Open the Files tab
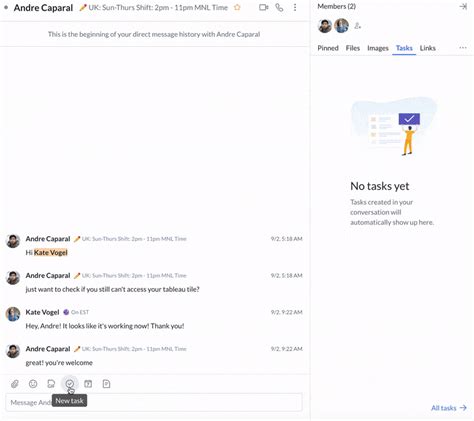This screenshot has width=474, height=421. [x=353, y=48]
